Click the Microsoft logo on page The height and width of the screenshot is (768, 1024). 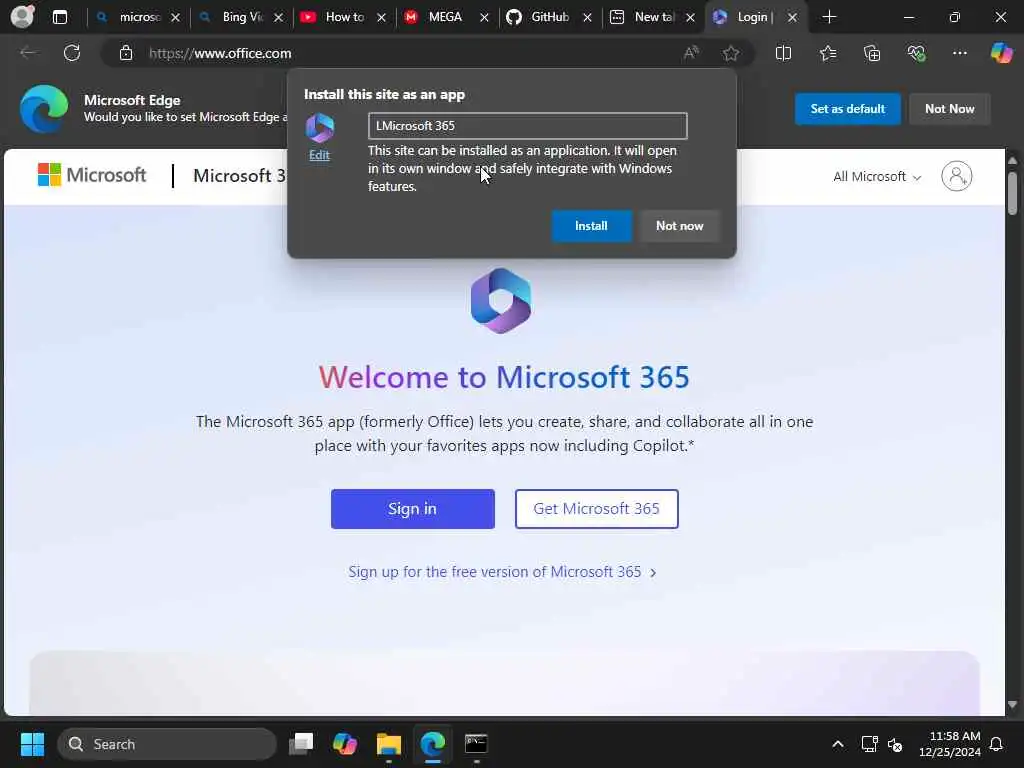pyautogui.click(x=91, y=175)
